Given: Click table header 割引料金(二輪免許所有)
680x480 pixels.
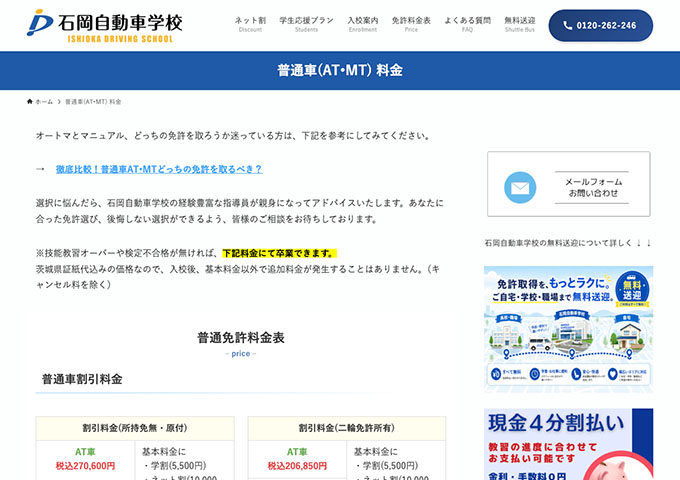Looking at the screenshot, I should point(347,428).
